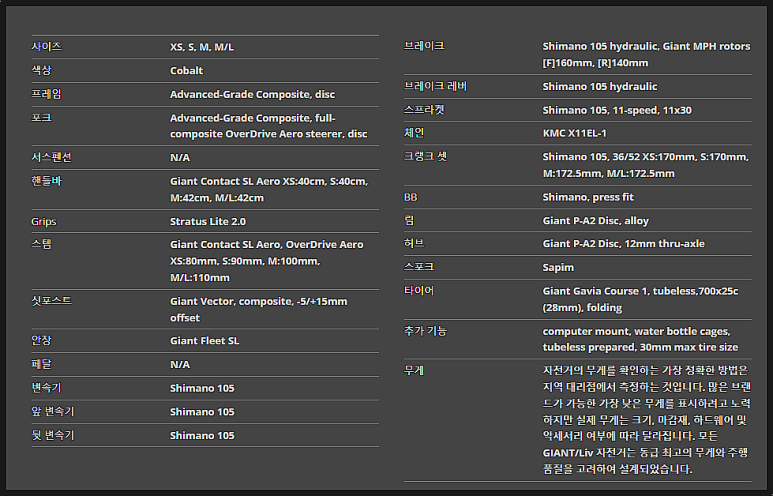Click the '뒷 변속기' label

point(52,435)
